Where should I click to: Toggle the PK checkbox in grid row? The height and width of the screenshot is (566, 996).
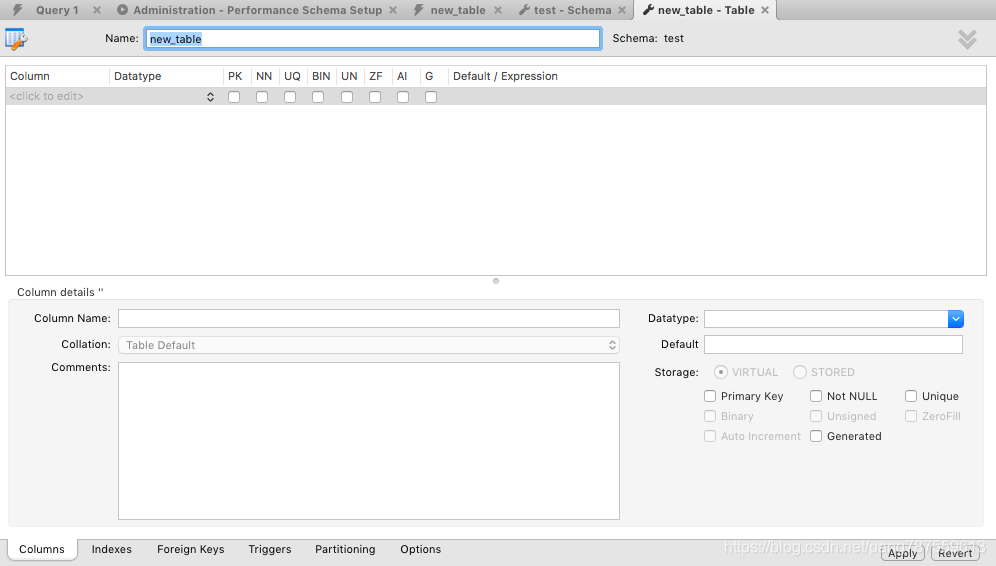234,97
